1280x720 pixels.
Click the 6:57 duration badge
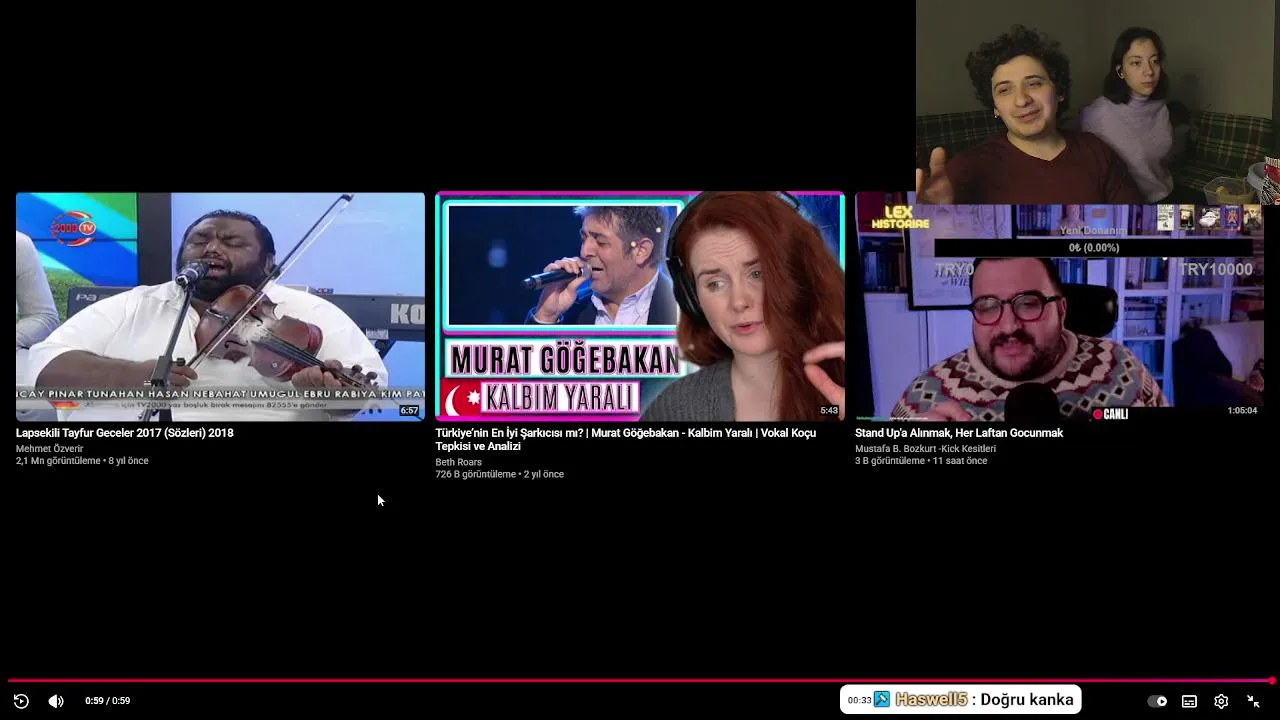tap(409, 411)
